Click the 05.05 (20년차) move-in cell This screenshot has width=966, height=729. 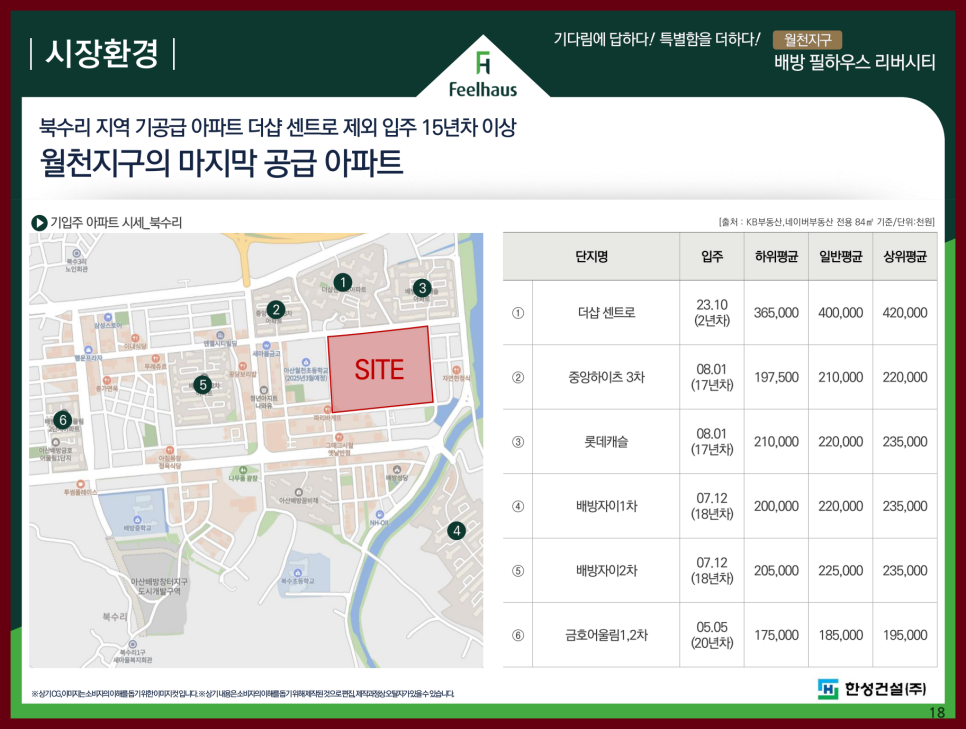712,635
